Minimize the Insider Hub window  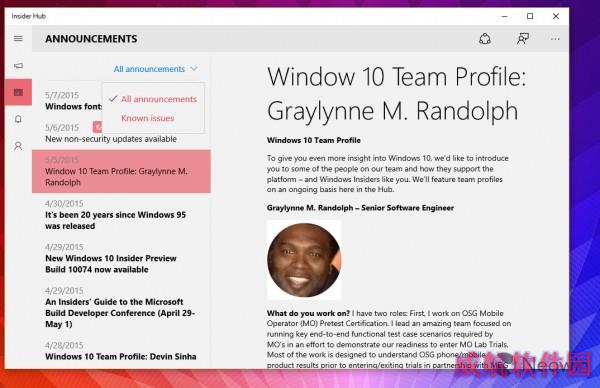tap(504, 16)
